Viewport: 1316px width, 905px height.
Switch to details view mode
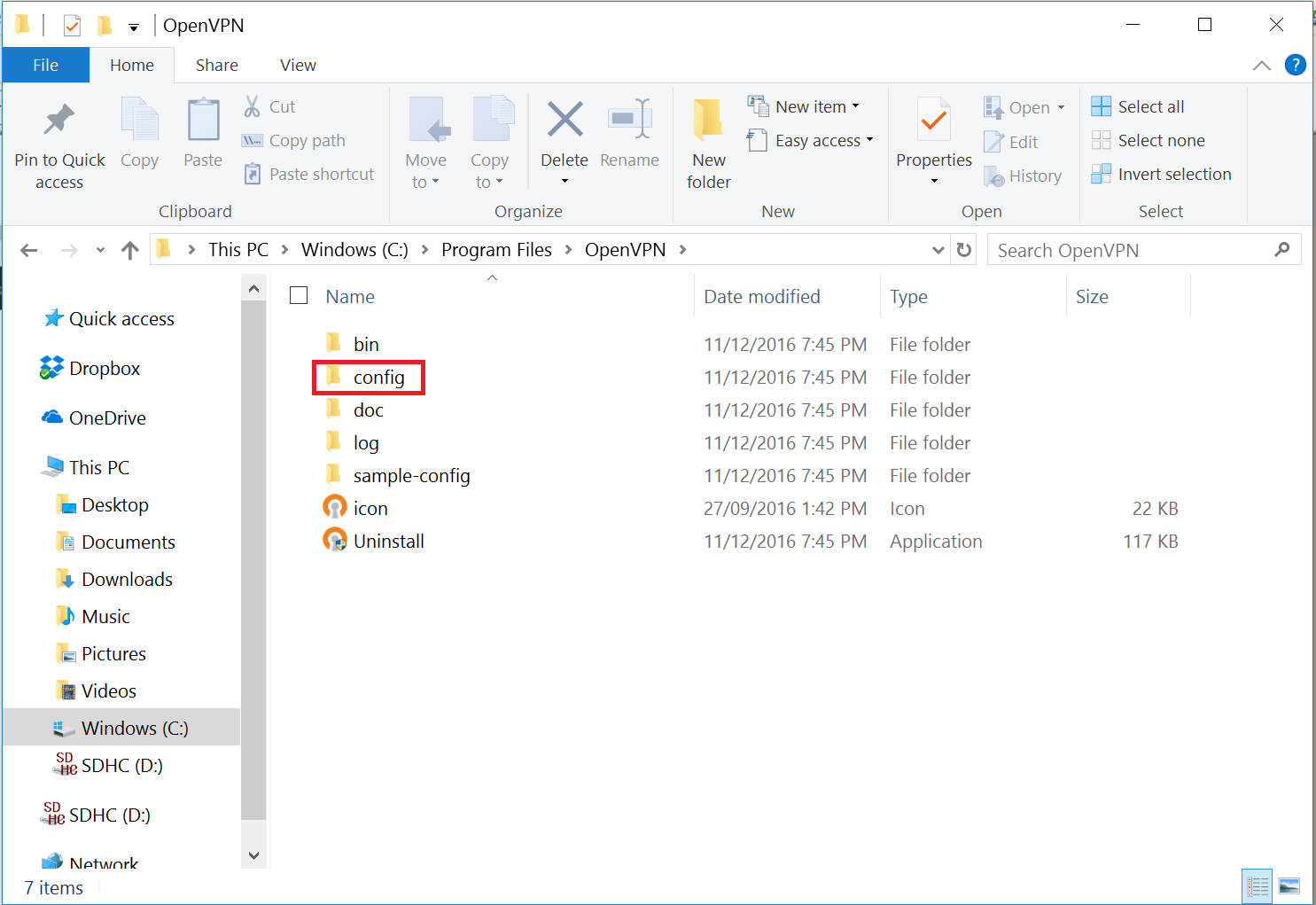click(1257, 885)
